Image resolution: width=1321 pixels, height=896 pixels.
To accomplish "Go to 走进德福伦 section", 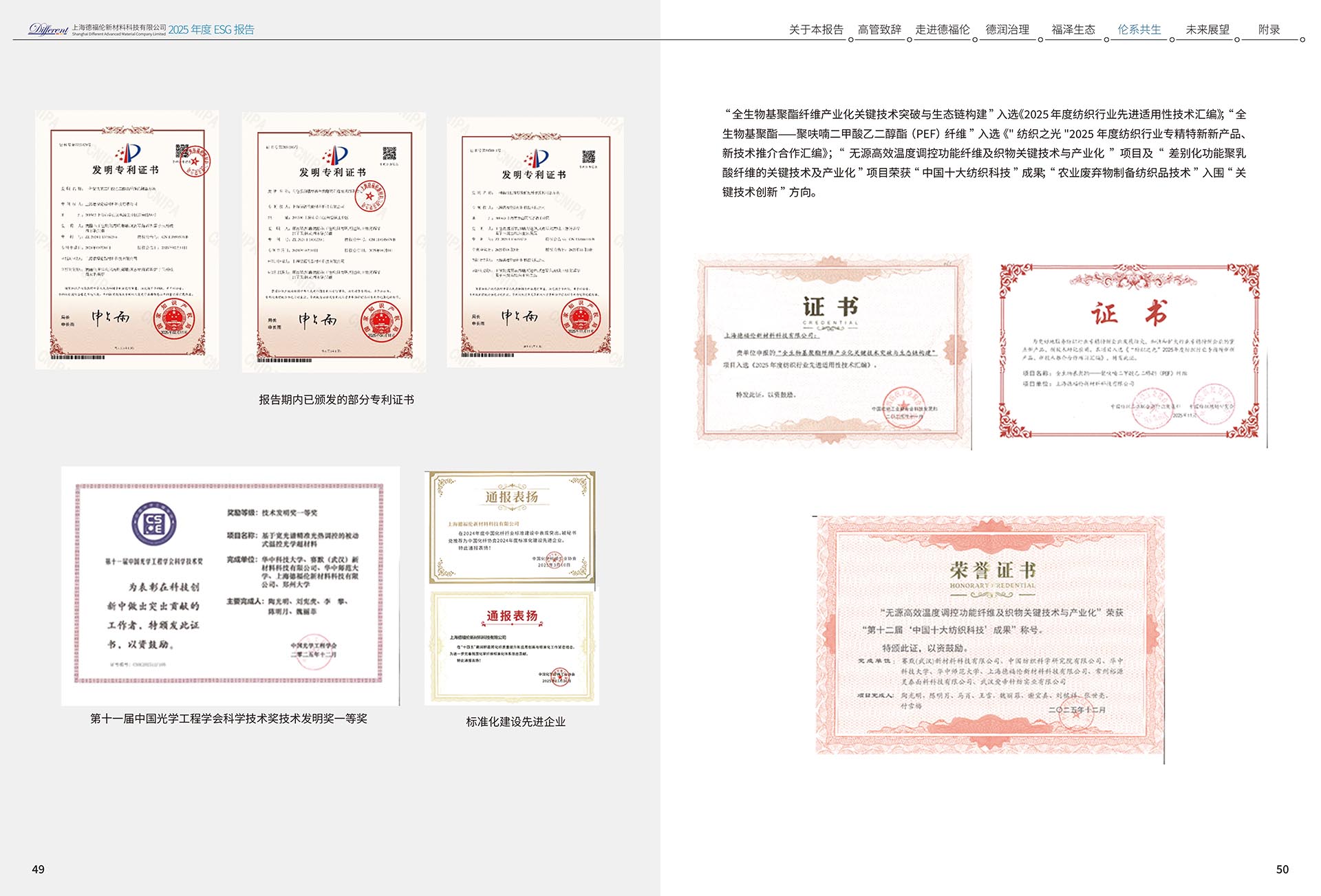I will [942, 30].
